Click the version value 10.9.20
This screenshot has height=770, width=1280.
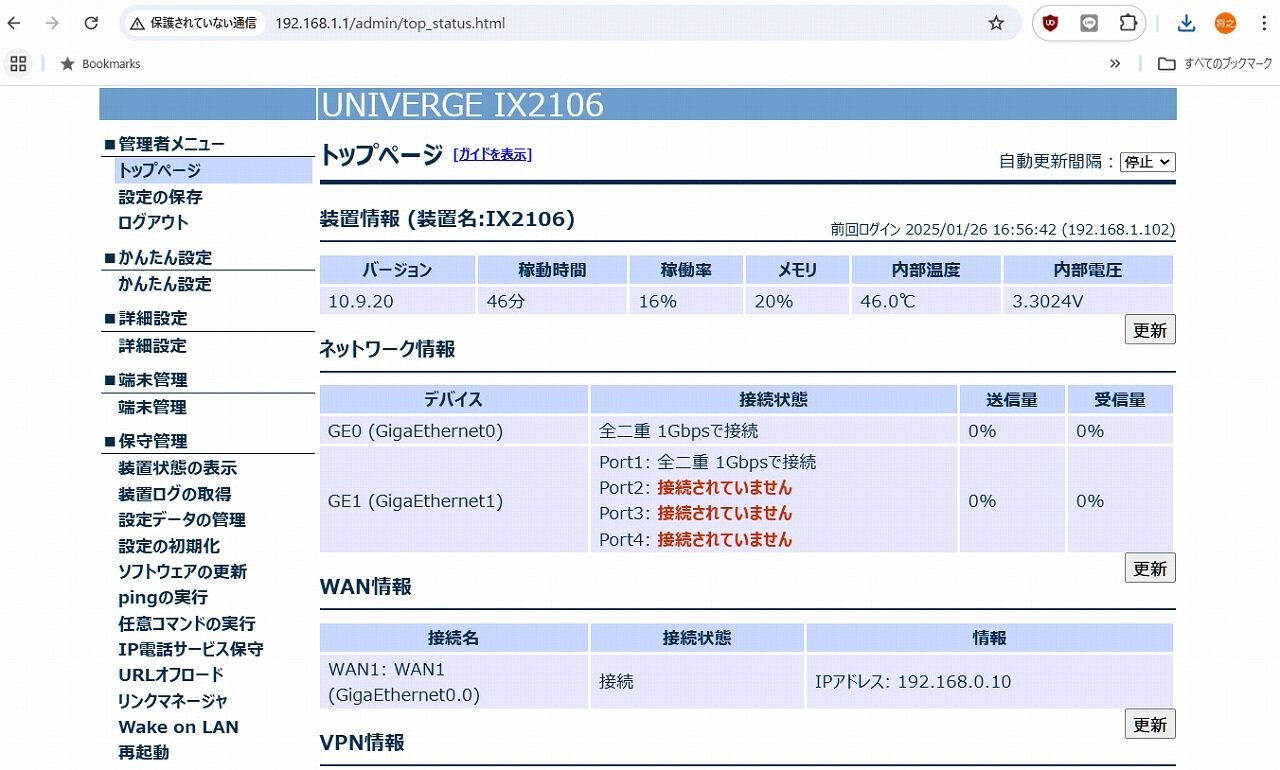coord(361,301)
